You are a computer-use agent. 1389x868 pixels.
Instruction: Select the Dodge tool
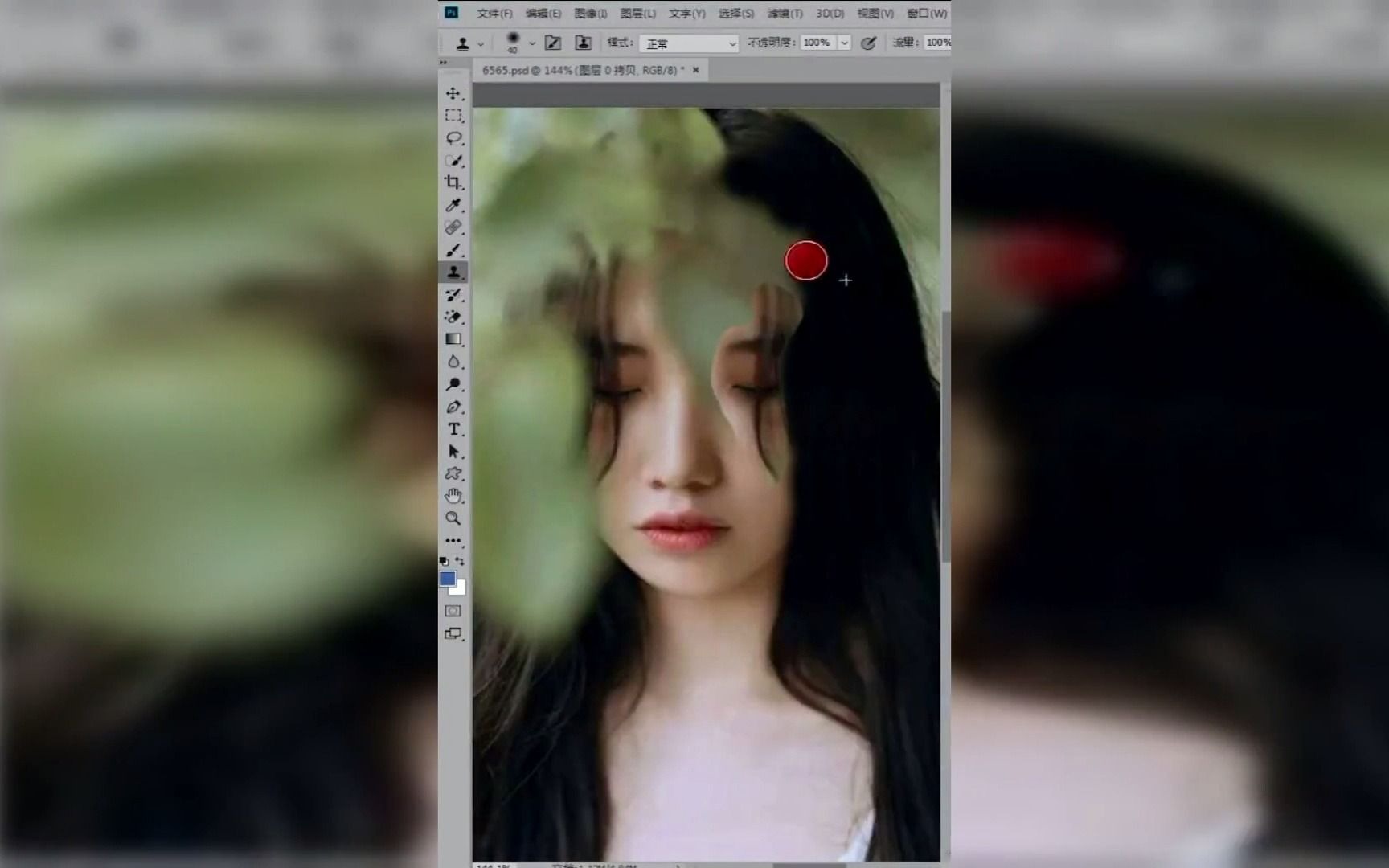click(x=453, y=384)
